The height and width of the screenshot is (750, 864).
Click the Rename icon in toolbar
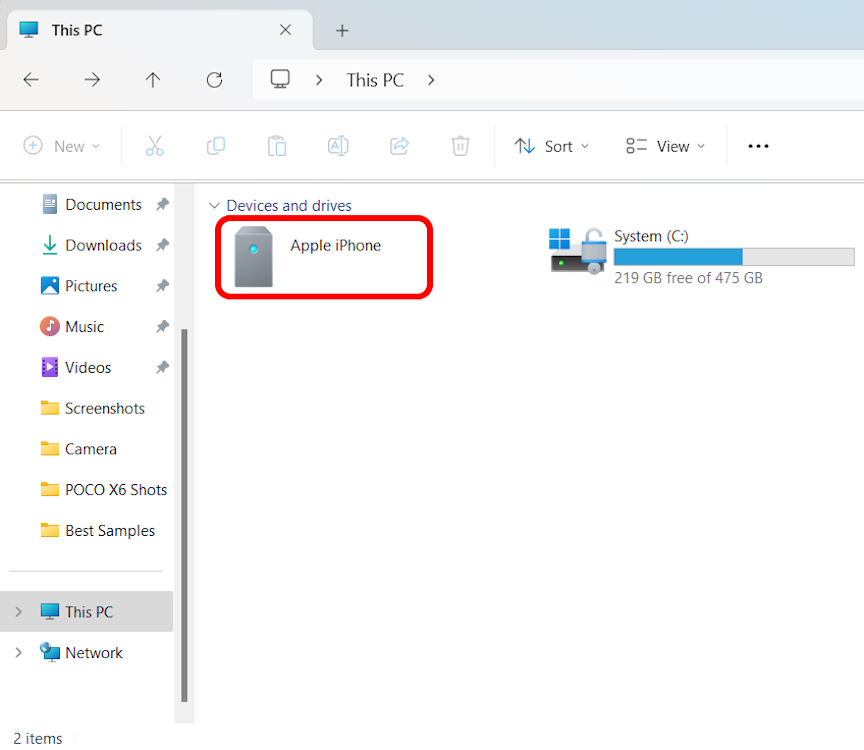point(338,146)
